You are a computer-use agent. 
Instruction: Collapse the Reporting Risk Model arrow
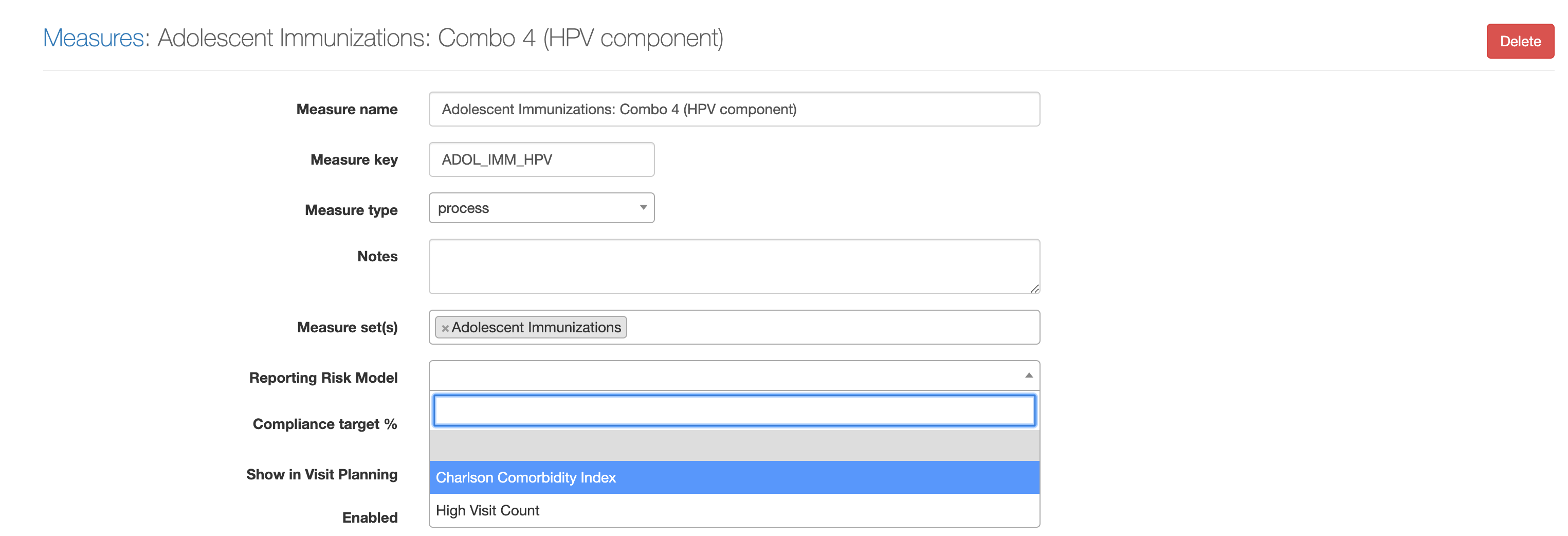tap(1028, 375)
